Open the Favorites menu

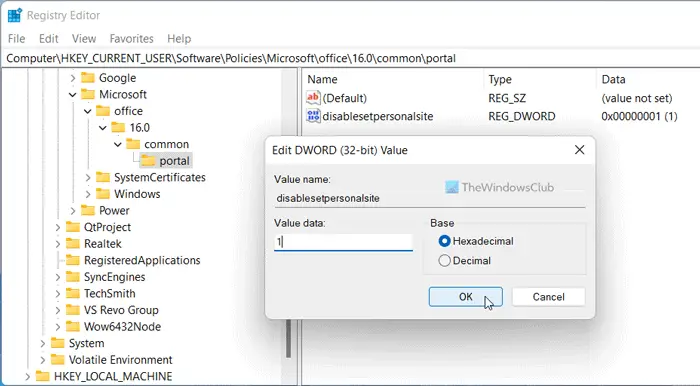(131, 38)
